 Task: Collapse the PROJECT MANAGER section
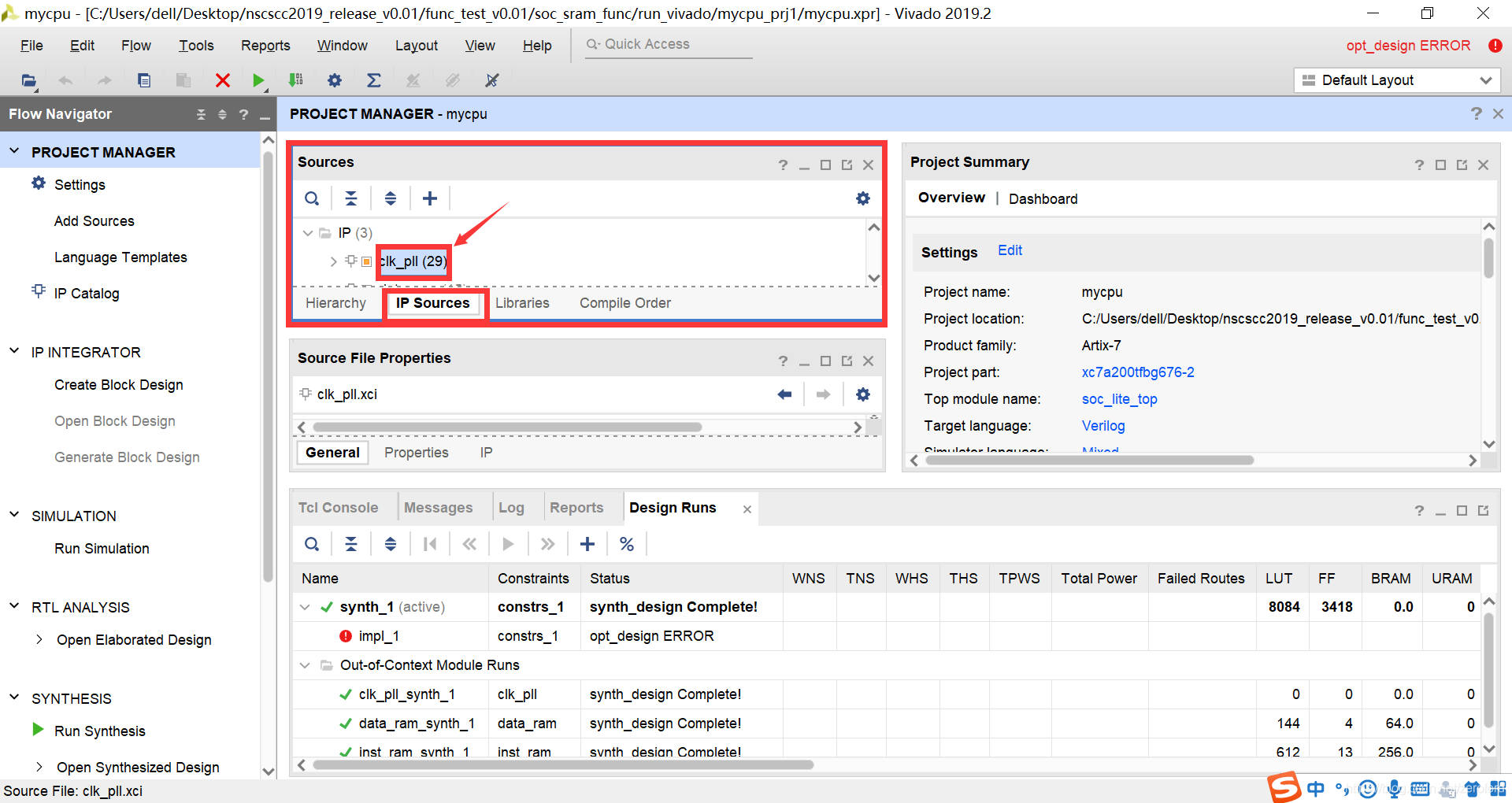pos(14,150)
